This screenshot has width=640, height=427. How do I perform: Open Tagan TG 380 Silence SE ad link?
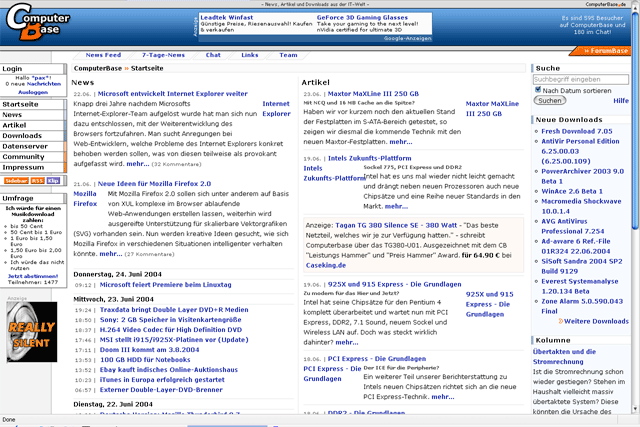tap(396, 225)
